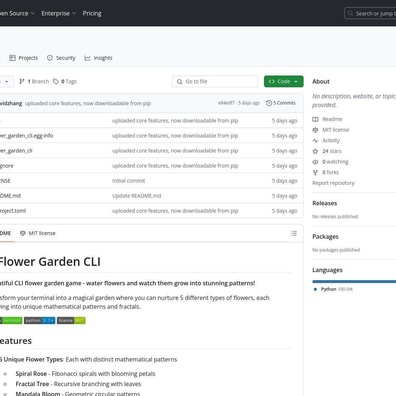Open the garden_cli.egg-info folder
Image resolution: width=396 pixels, height=396 pixels.
(26, 136)
